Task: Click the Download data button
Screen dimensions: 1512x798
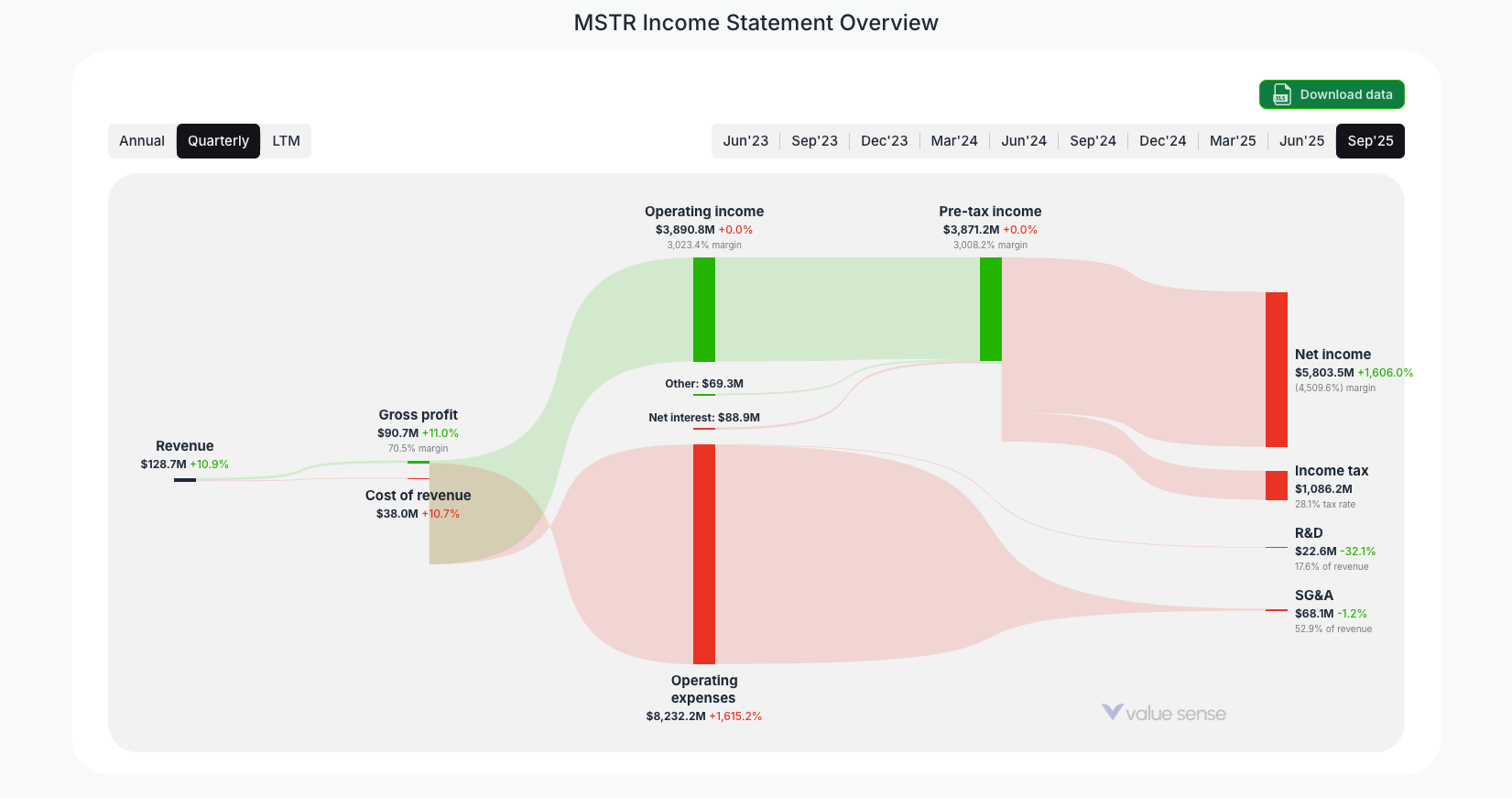Action: 1332,94
